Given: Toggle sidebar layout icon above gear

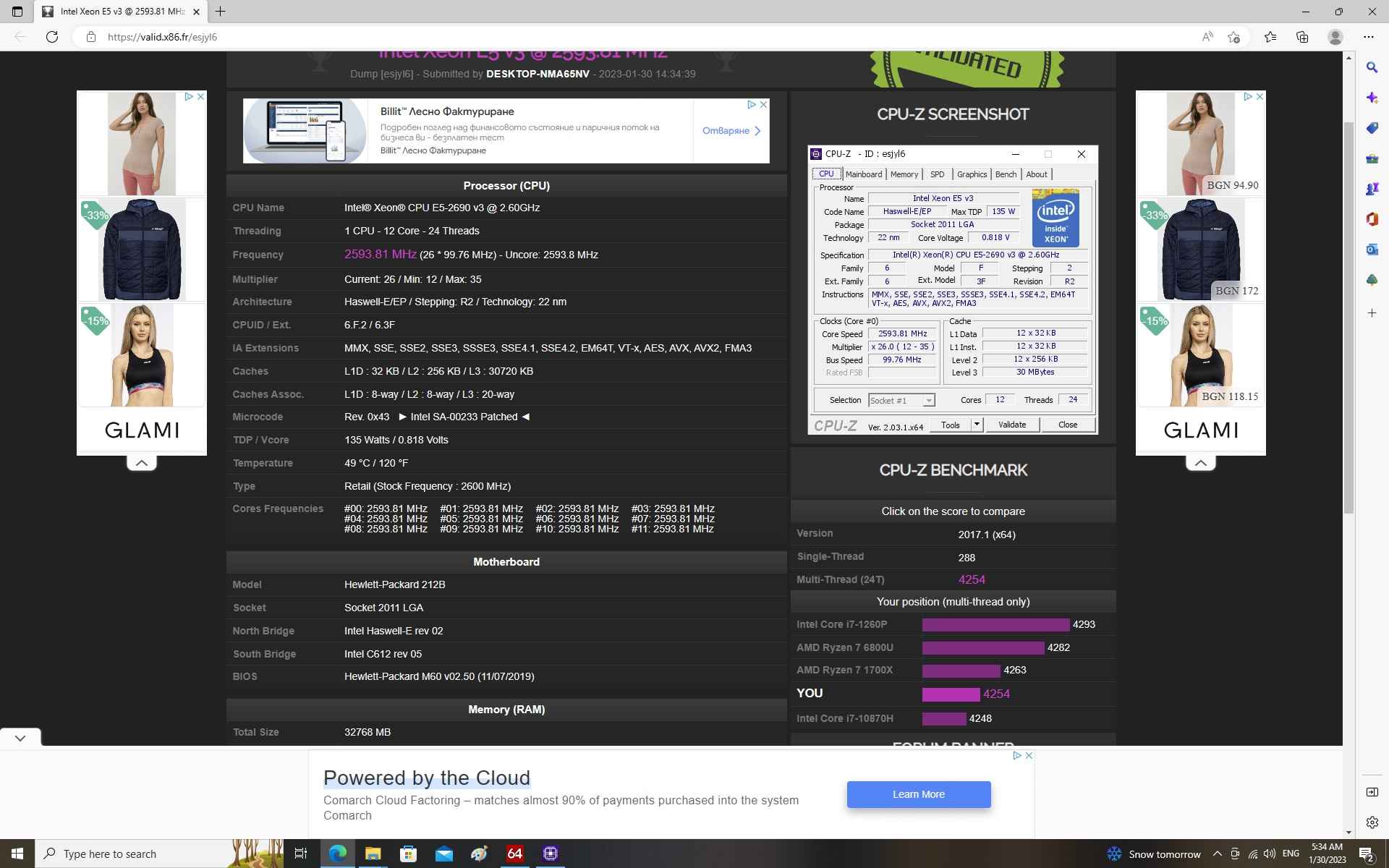Looking at the screenshot, I should pyautogui.click(x=1372, y=792).
